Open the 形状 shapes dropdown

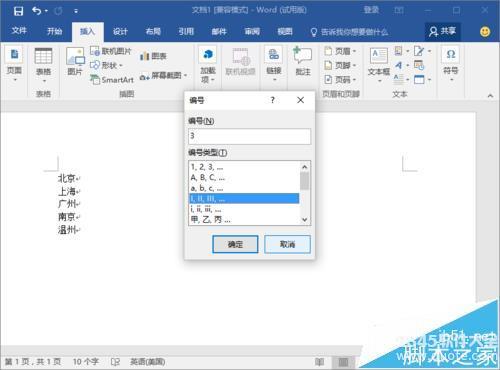click(x=107, y=65)
